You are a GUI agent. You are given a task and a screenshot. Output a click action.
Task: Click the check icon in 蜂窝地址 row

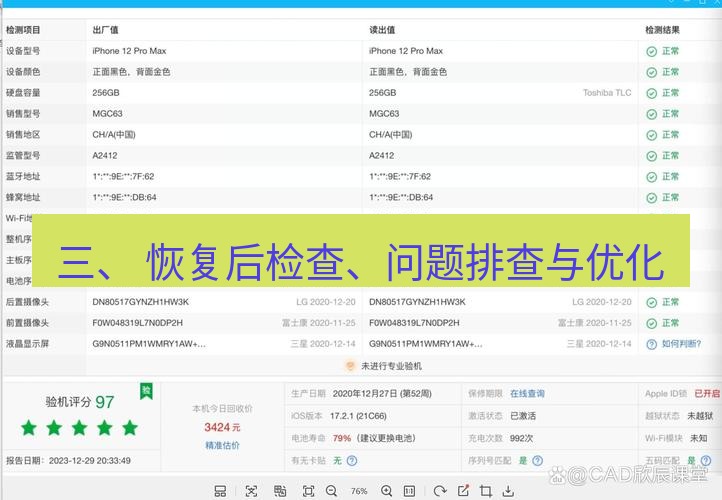pos(652,198)
